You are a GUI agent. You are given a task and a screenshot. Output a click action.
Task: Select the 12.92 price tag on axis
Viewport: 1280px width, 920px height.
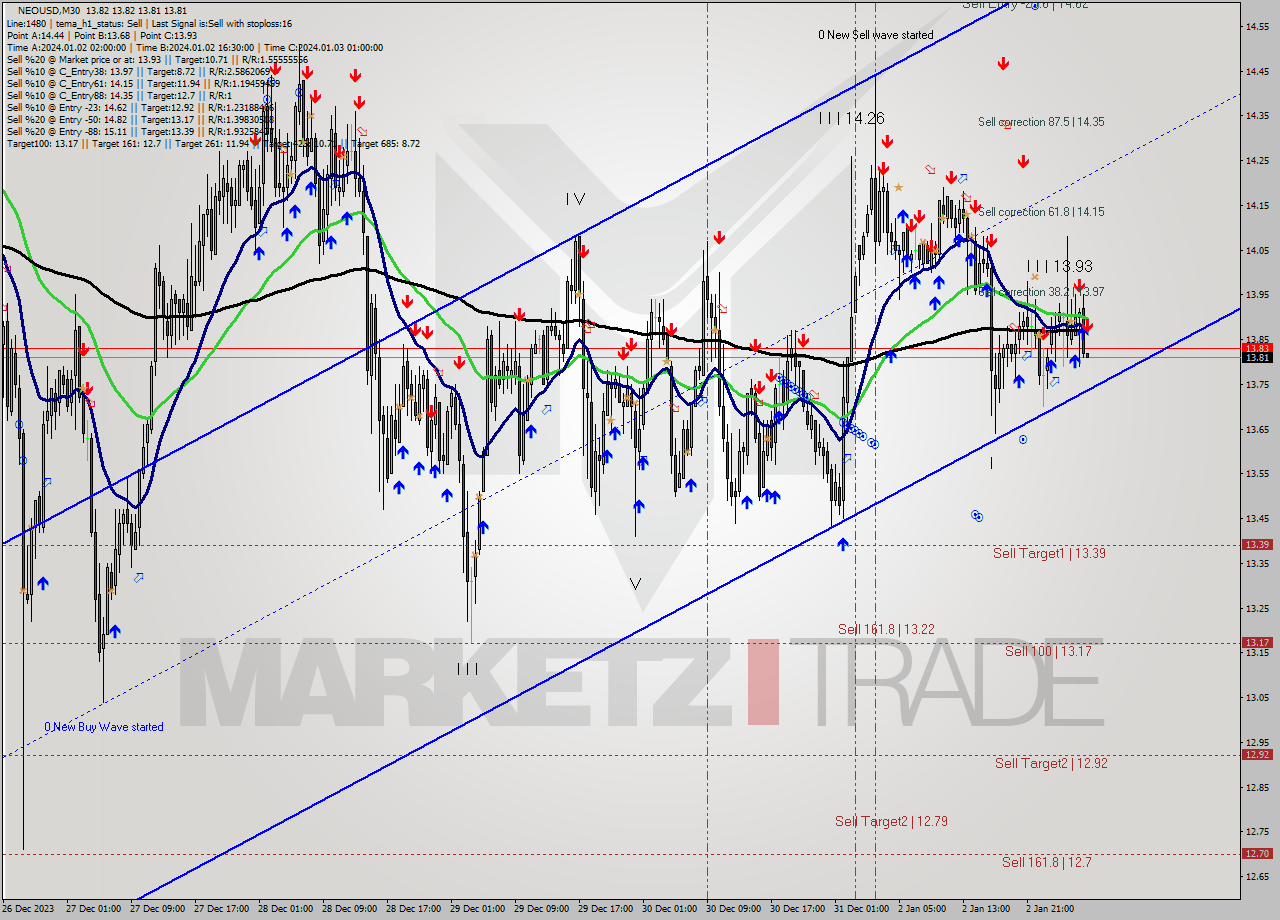click(1257, 754)
